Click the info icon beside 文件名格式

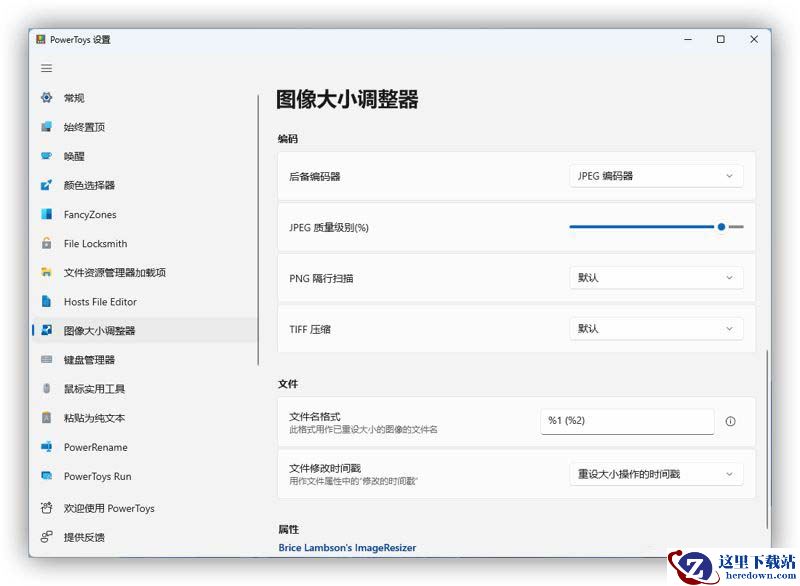[x=731, y=421]
